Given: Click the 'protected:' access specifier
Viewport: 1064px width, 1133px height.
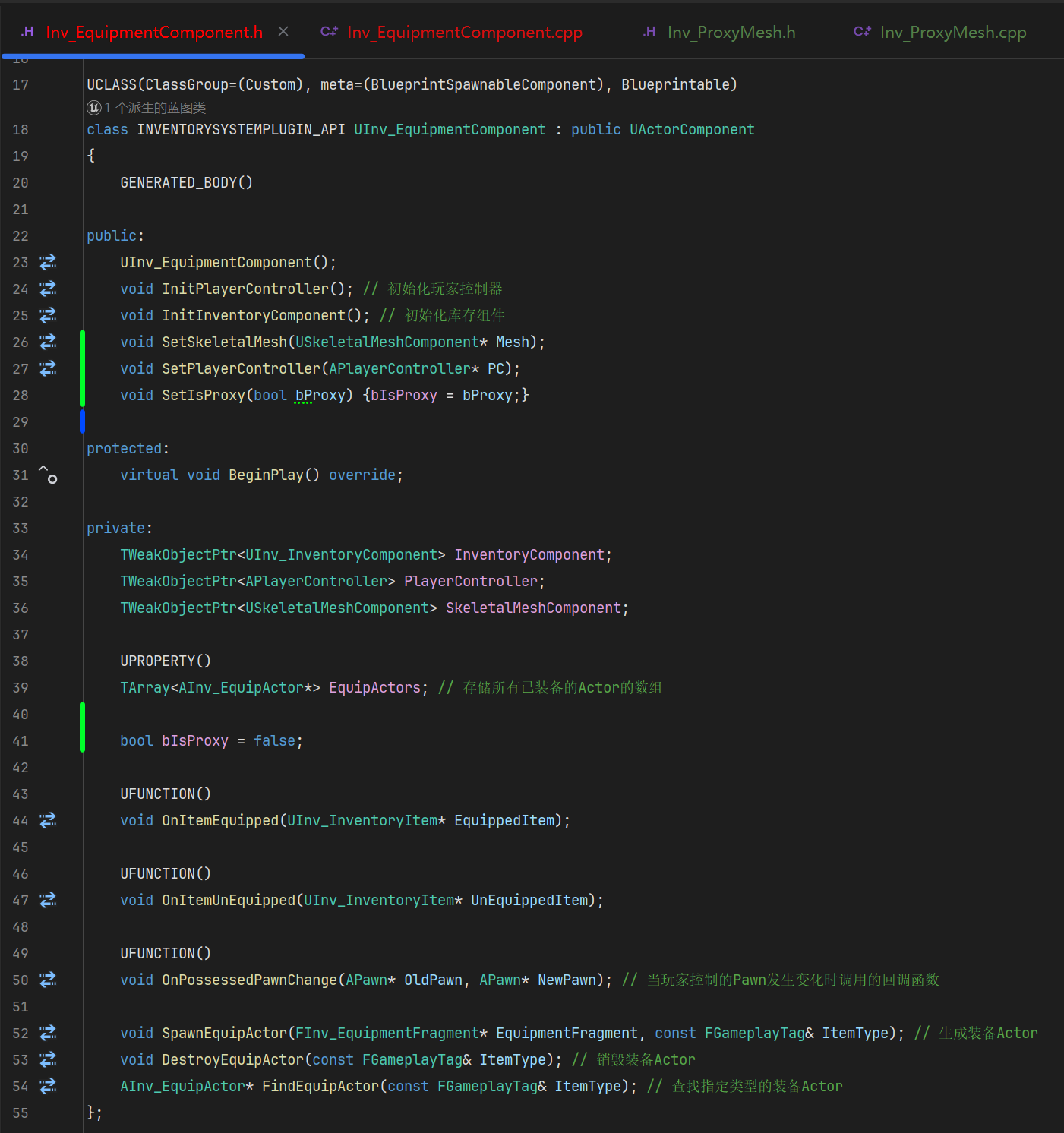Looking at the screenshot, I should [128, 448].
